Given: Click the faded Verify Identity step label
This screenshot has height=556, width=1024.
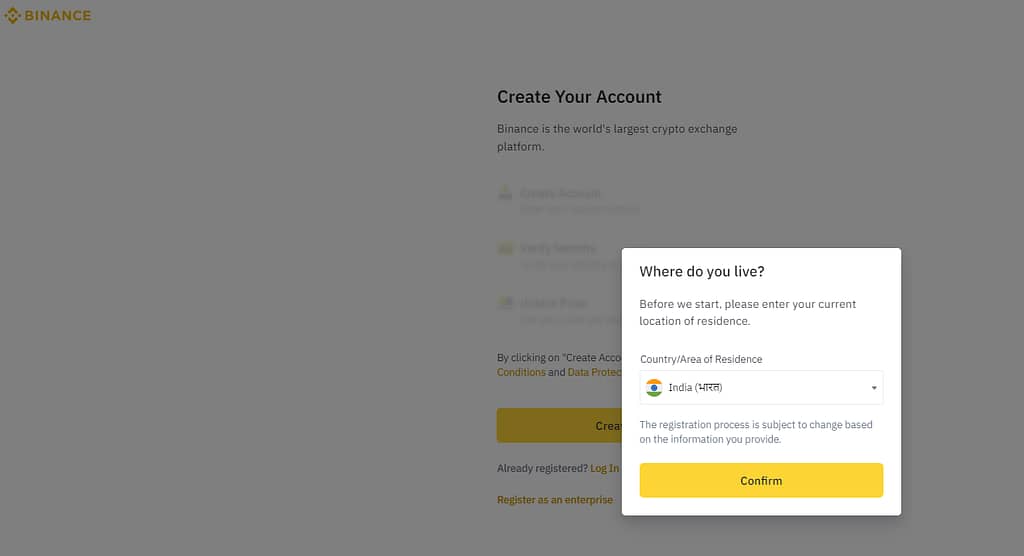Looking at the screenshot, I should click(558, 248).
